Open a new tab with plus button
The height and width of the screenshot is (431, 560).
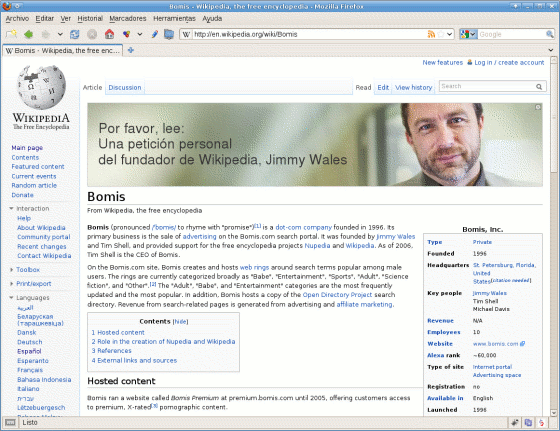click(131, 50)
